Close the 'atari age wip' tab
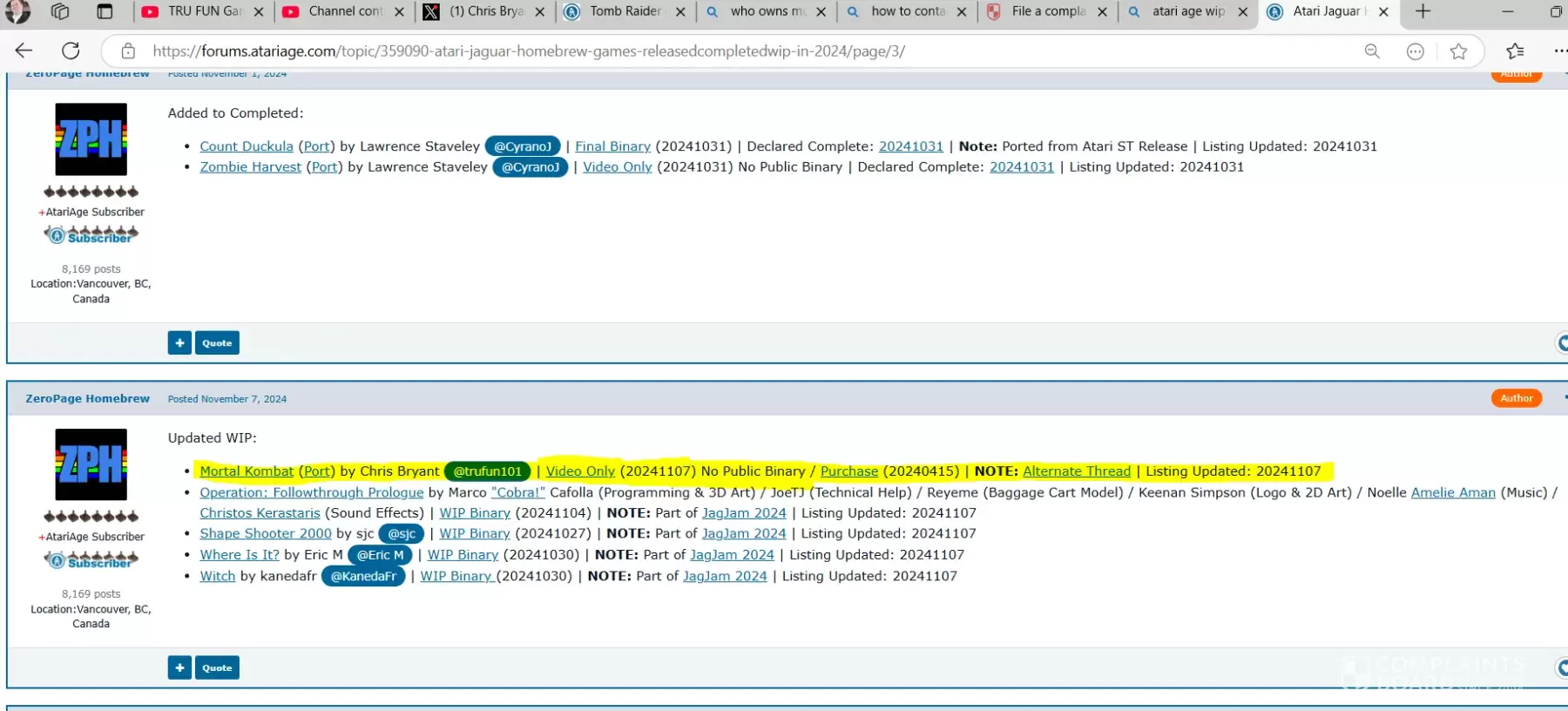The image size is (1568, 711). tap(1243, 12)
